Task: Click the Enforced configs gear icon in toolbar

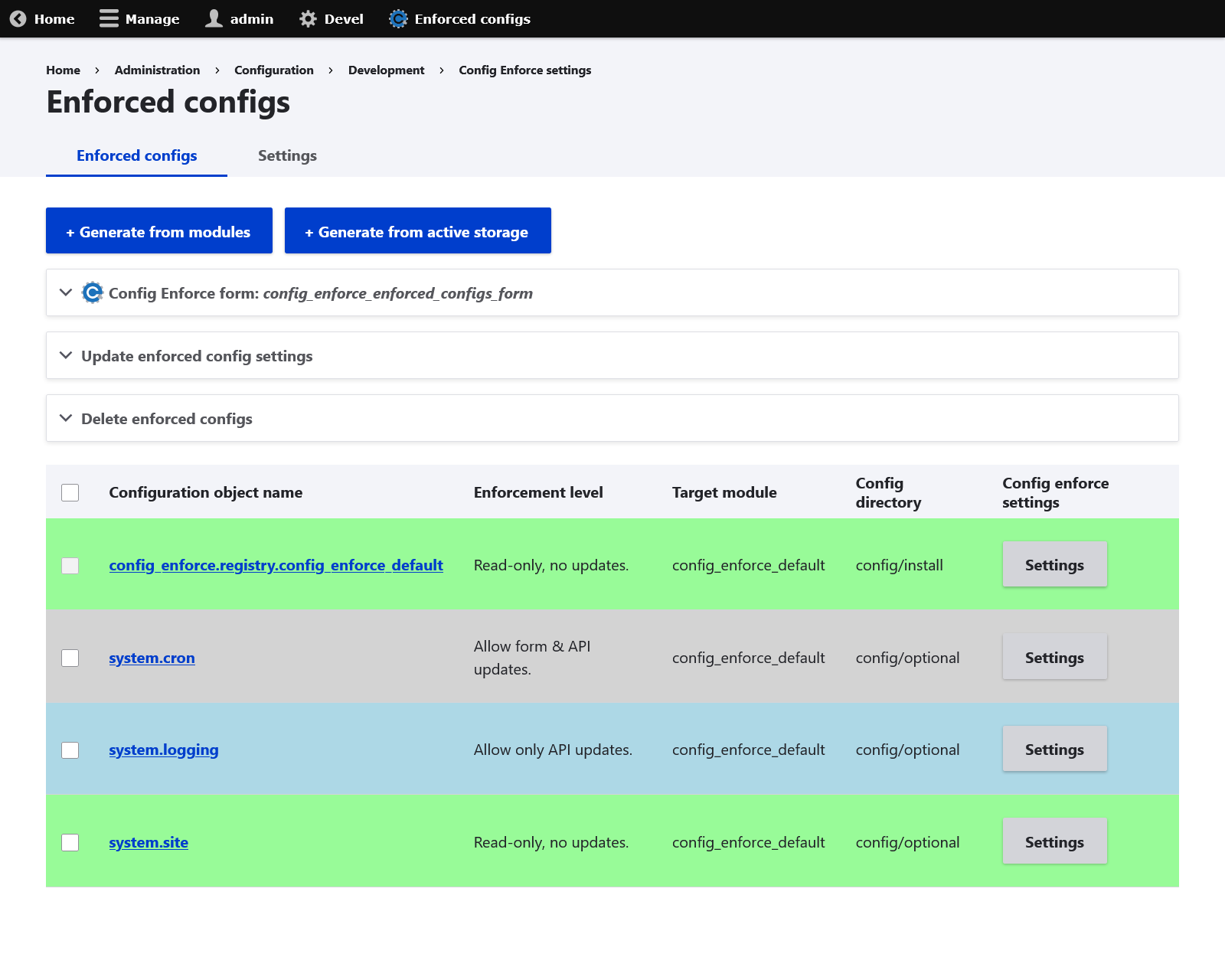Action: click(397, 18)
